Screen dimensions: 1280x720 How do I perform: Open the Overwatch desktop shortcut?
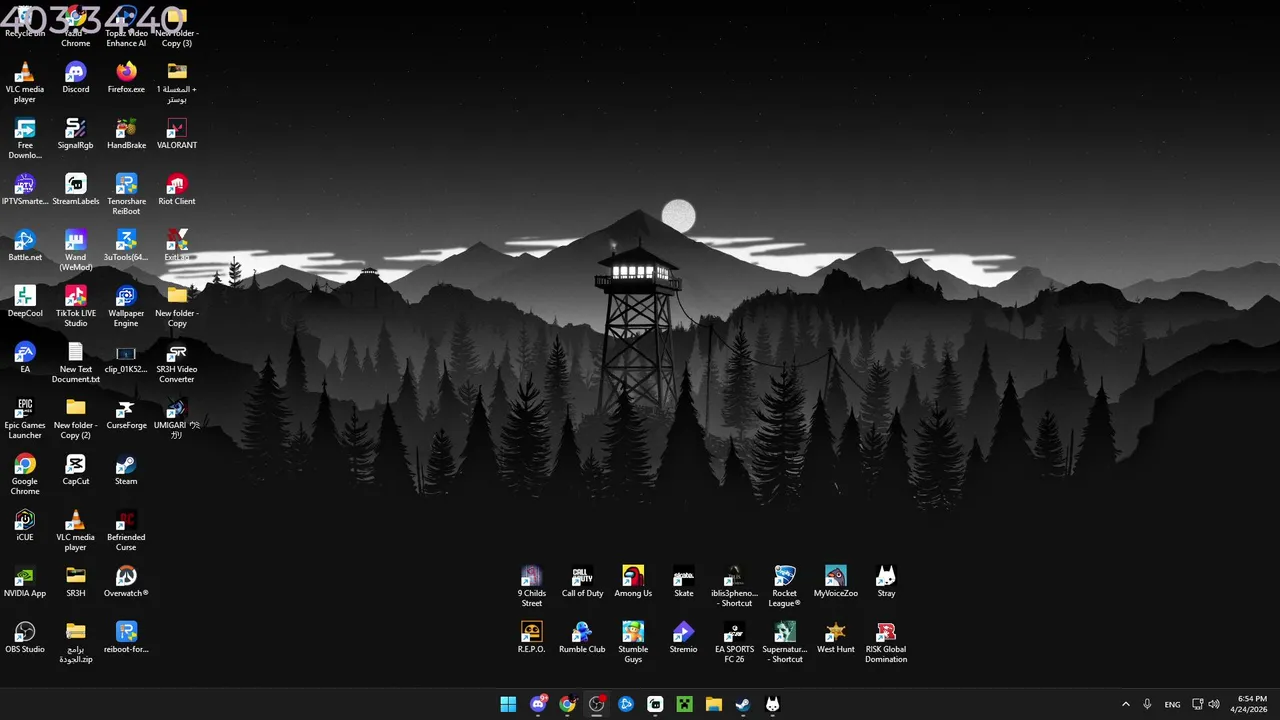point(126,582)
